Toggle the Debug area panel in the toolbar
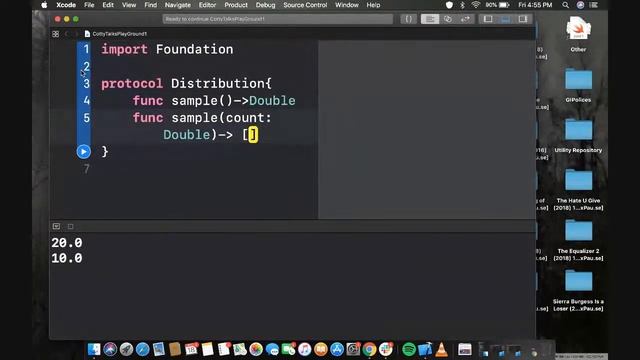The image size is (640, 360). [505, 19]
